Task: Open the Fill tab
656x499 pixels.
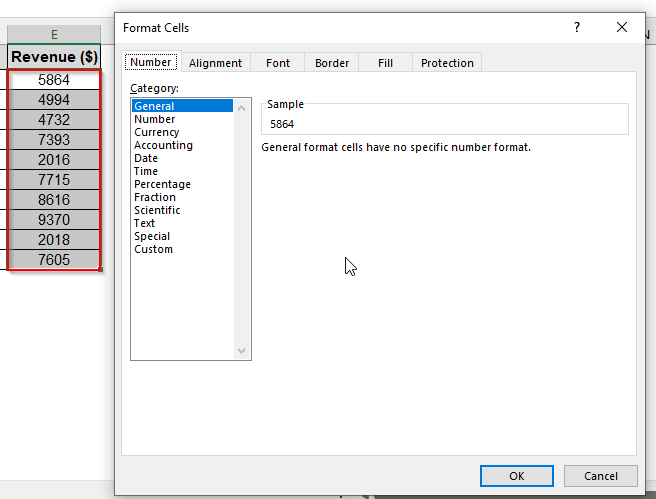Action: click(385, 63)
